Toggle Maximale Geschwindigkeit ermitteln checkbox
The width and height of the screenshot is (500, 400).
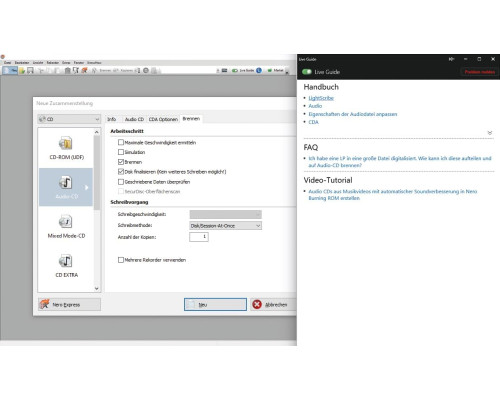[121, 142]
